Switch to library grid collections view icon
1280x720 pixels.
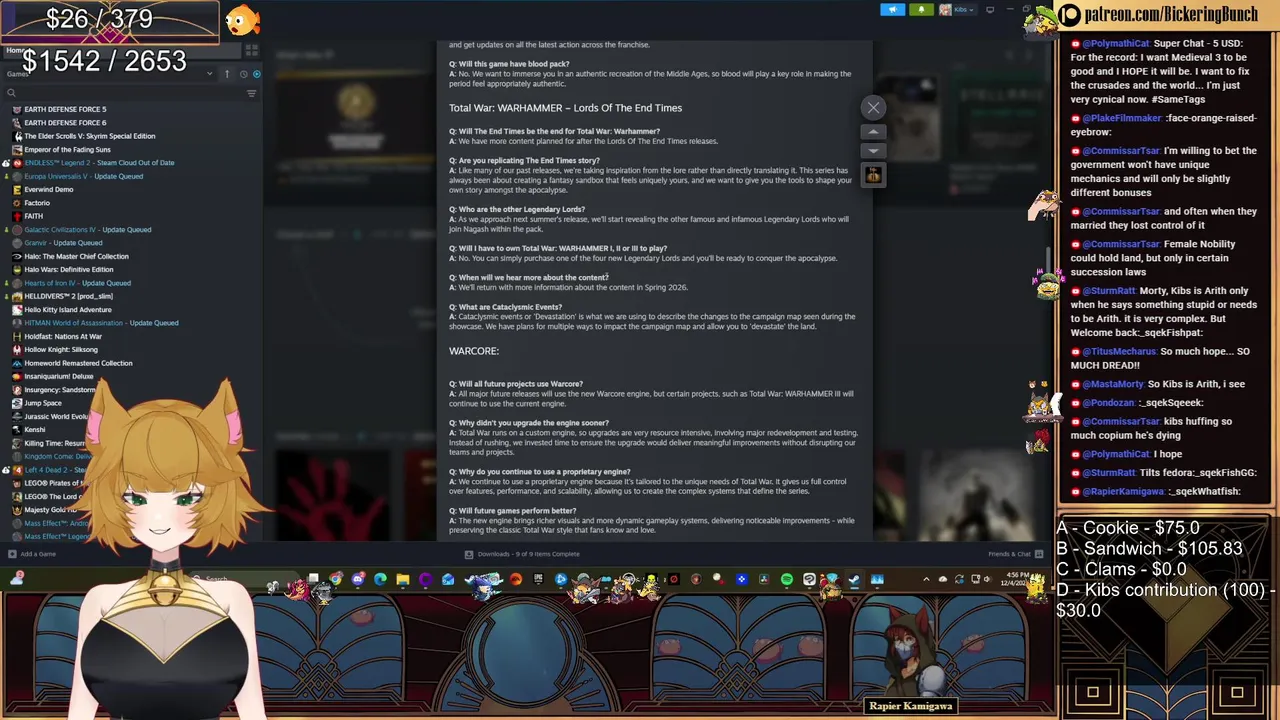(x=252, y=50)
